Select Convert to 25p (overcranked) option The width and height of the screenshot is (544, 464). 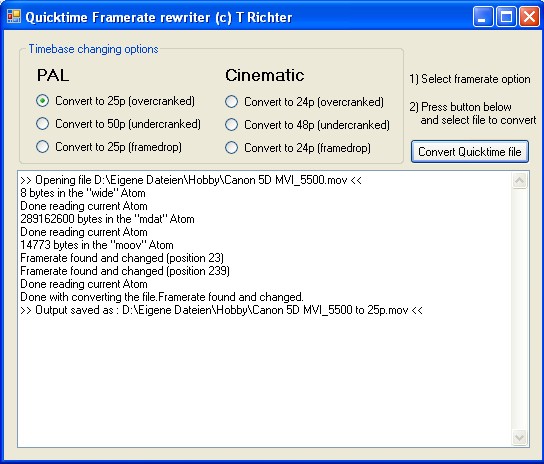[x=115, y=101]
